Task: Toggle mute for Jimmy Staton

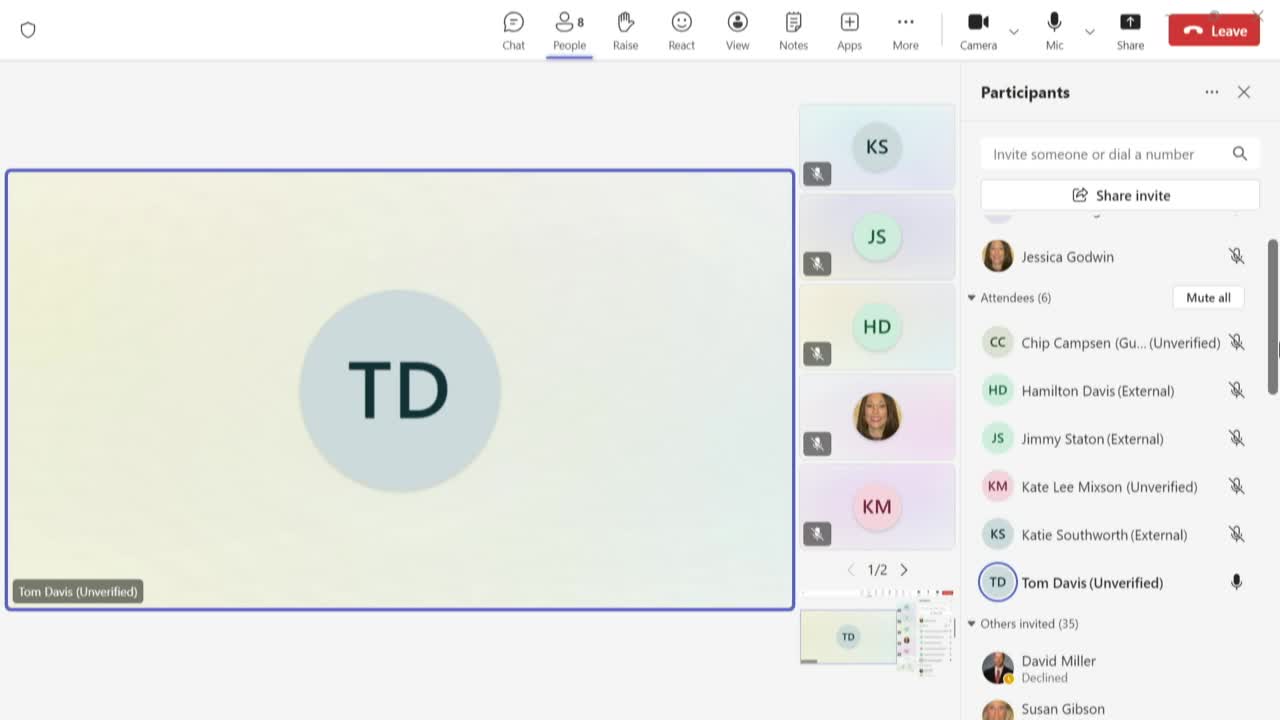Action: 1237,438
